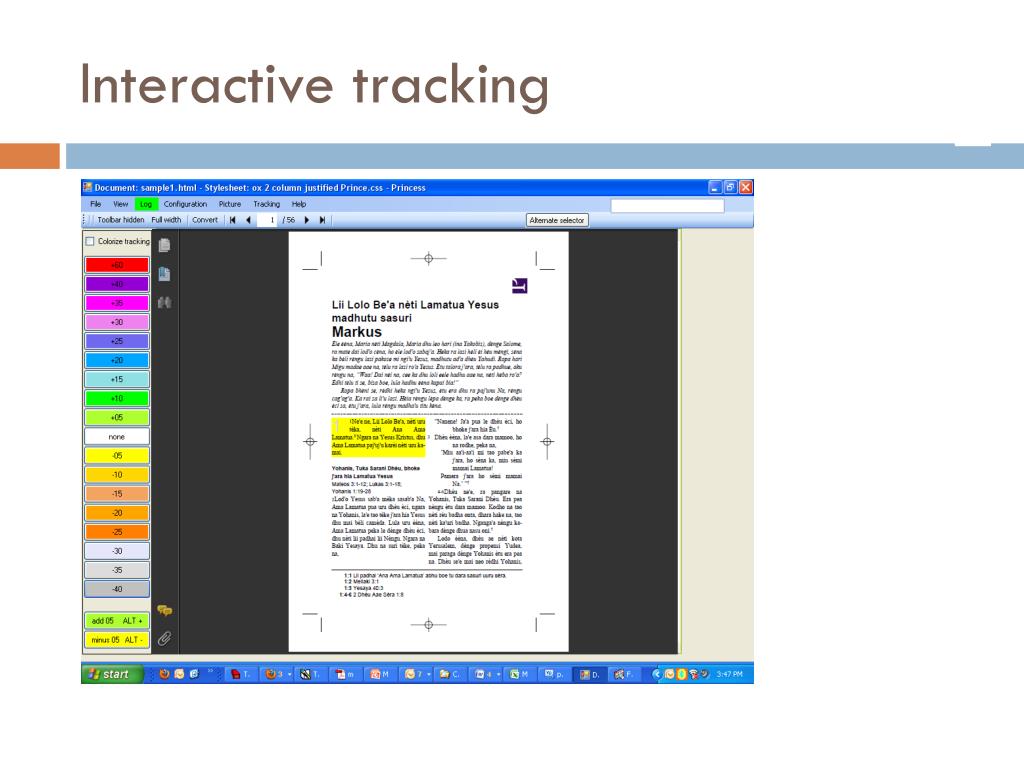
Task: Click the purple note icon on the page
Action: (x=520, y=285)
